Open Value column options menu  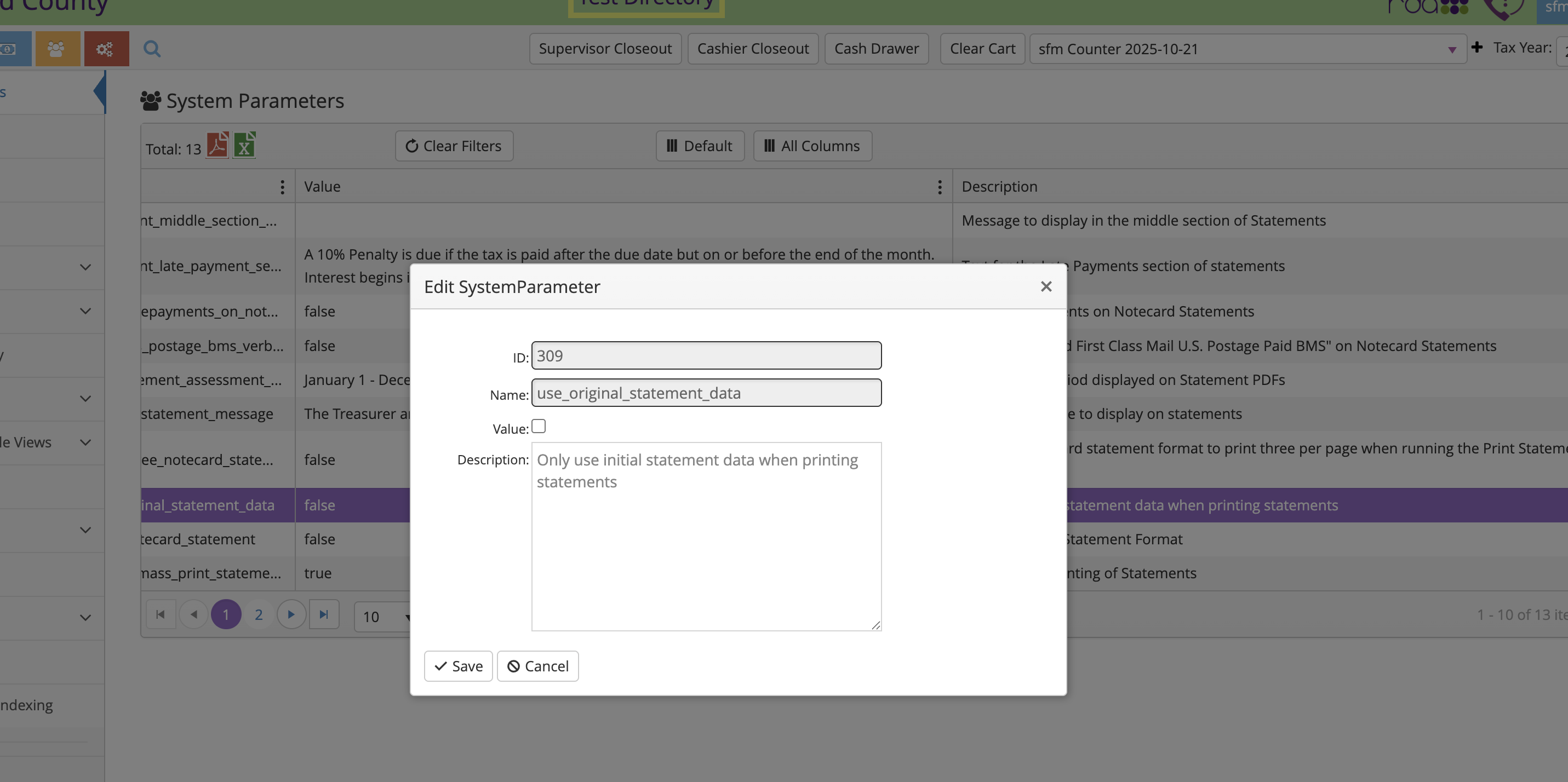point(940,187)
